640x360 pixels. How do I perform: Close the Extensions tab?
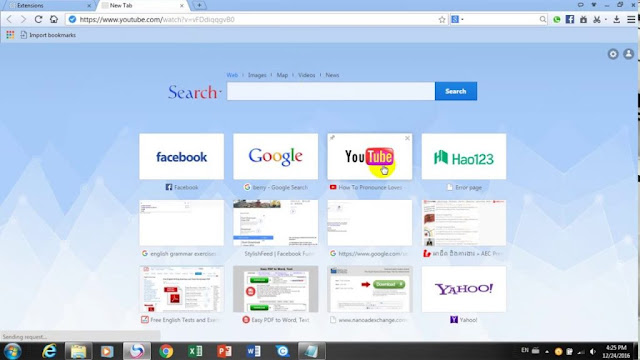pos(89,6)
